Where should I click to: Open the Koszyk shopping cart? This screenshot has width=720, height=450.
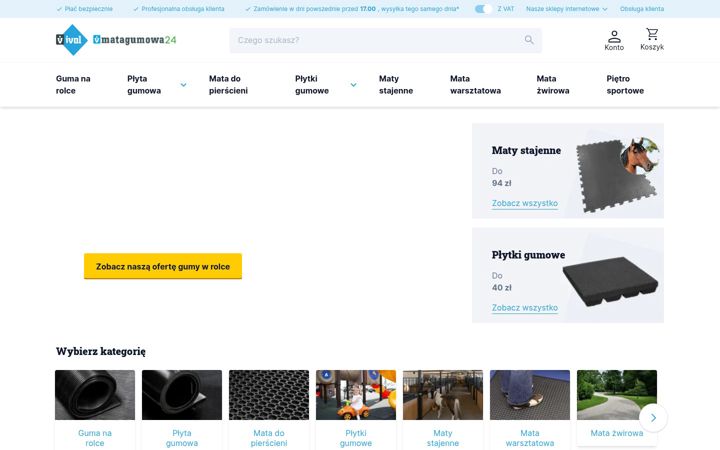(x=652, y=39)
